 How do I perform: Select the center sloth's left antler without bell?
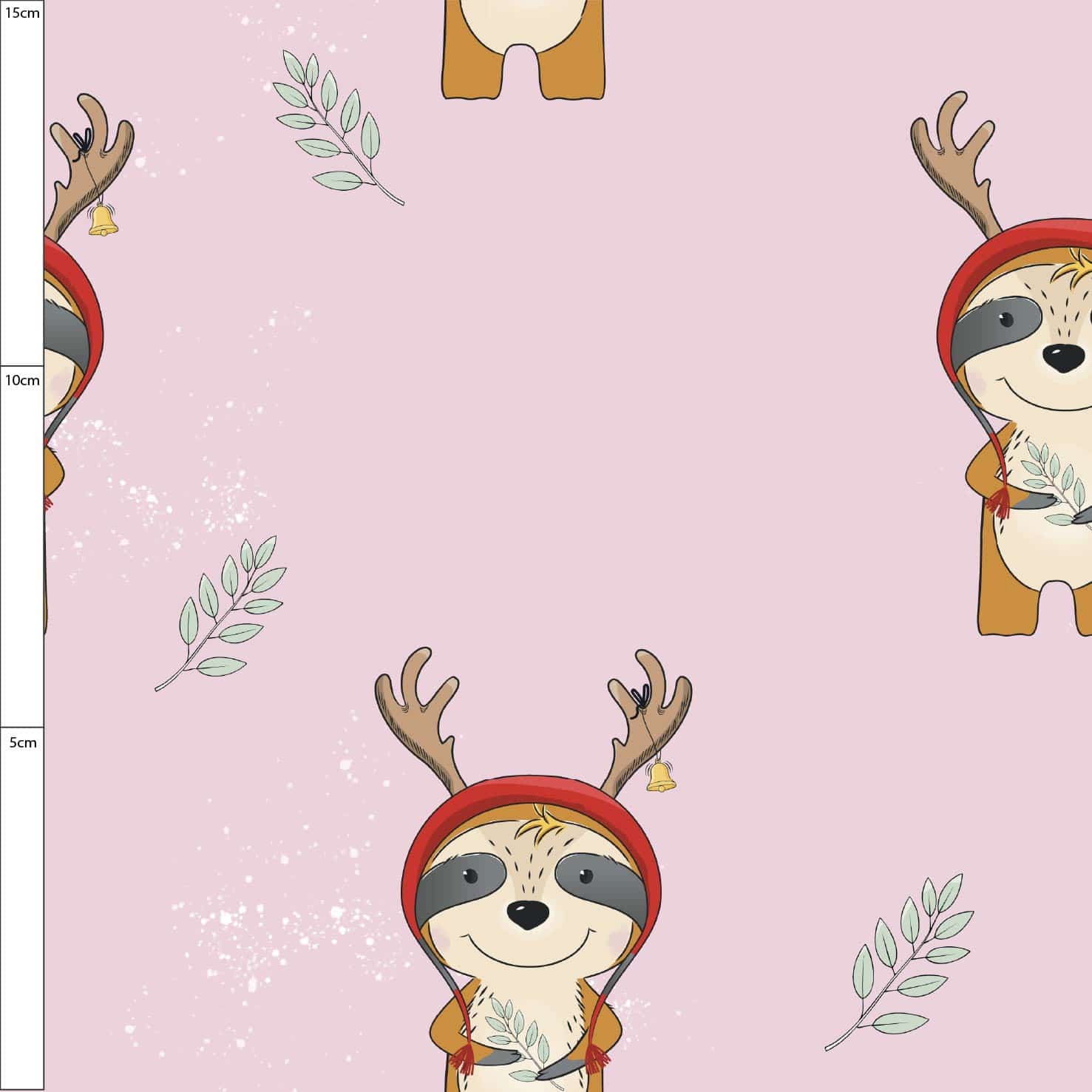tap(420, 710)
